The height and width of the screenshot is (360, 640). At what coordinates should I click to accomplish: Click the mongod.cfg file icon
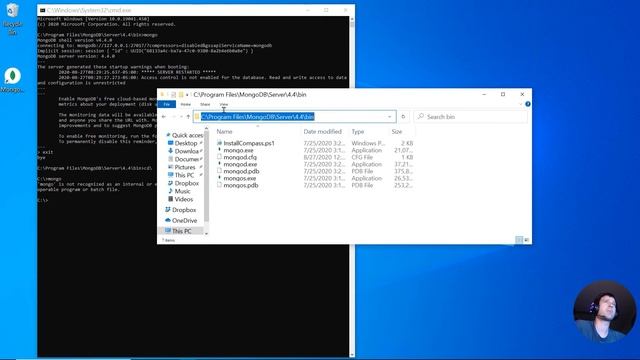219,157
